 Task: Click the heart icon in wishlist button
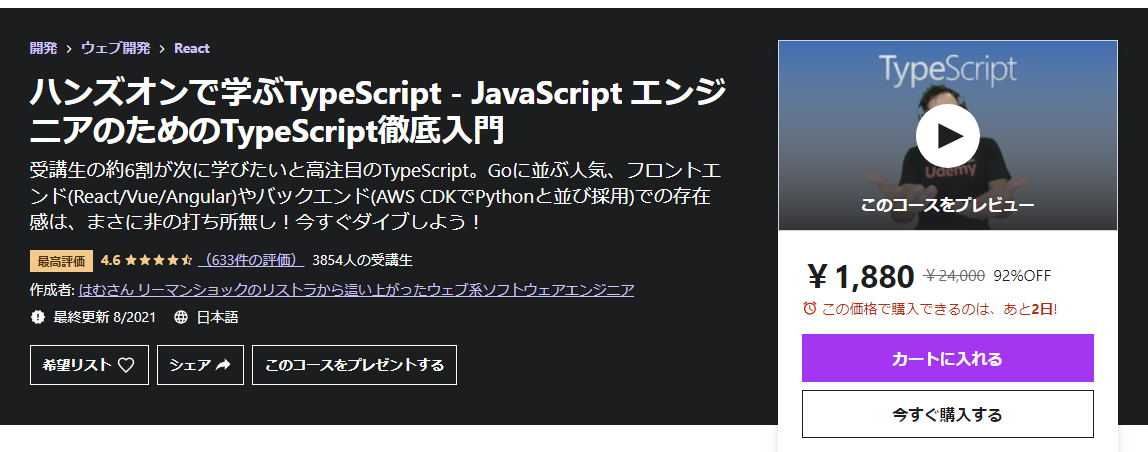pyautogui.click(x=126, y=365)
